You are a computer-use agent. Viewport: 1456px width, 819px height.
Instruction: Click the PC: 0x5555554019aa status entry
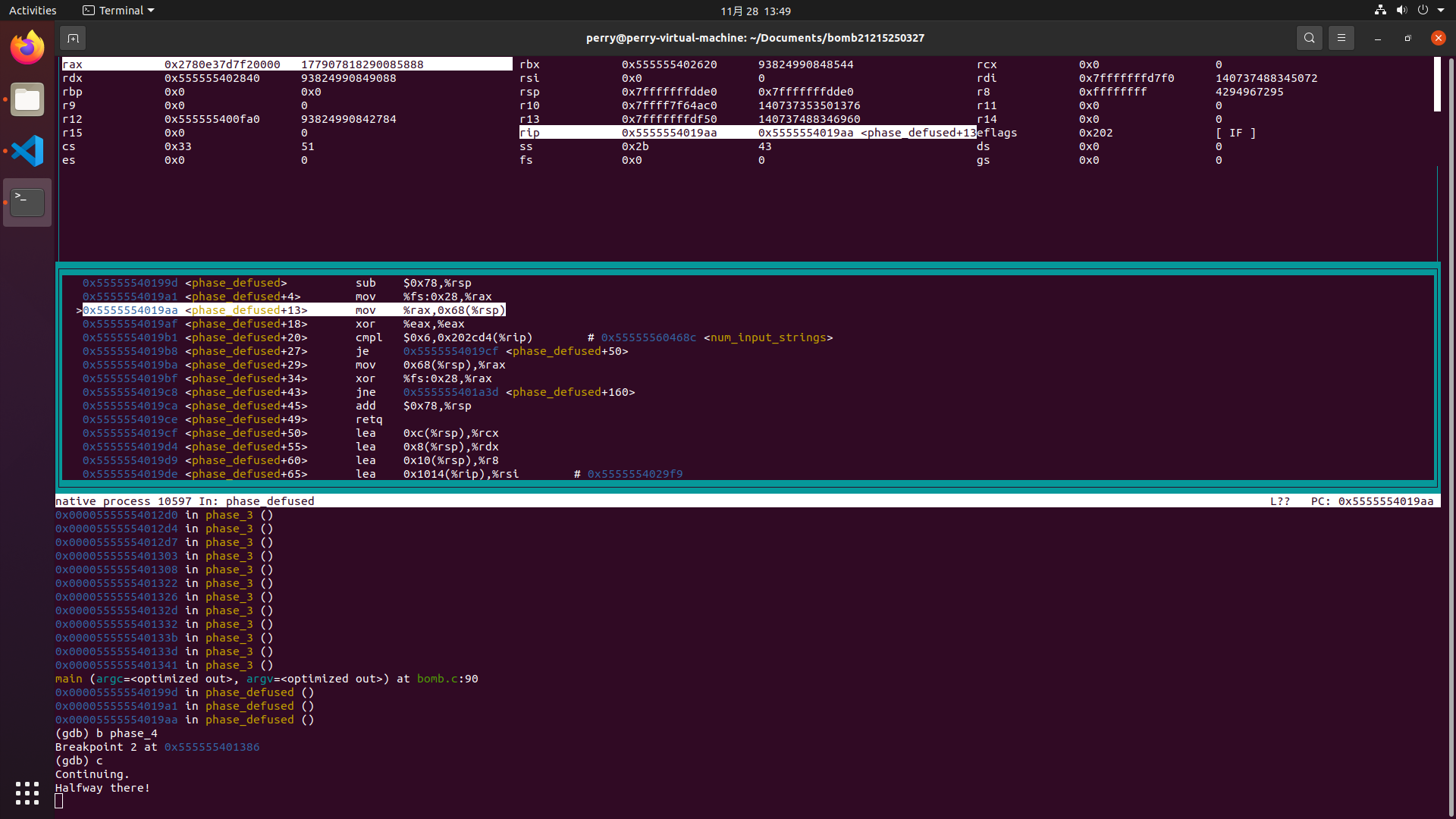tap(1372, 501)
